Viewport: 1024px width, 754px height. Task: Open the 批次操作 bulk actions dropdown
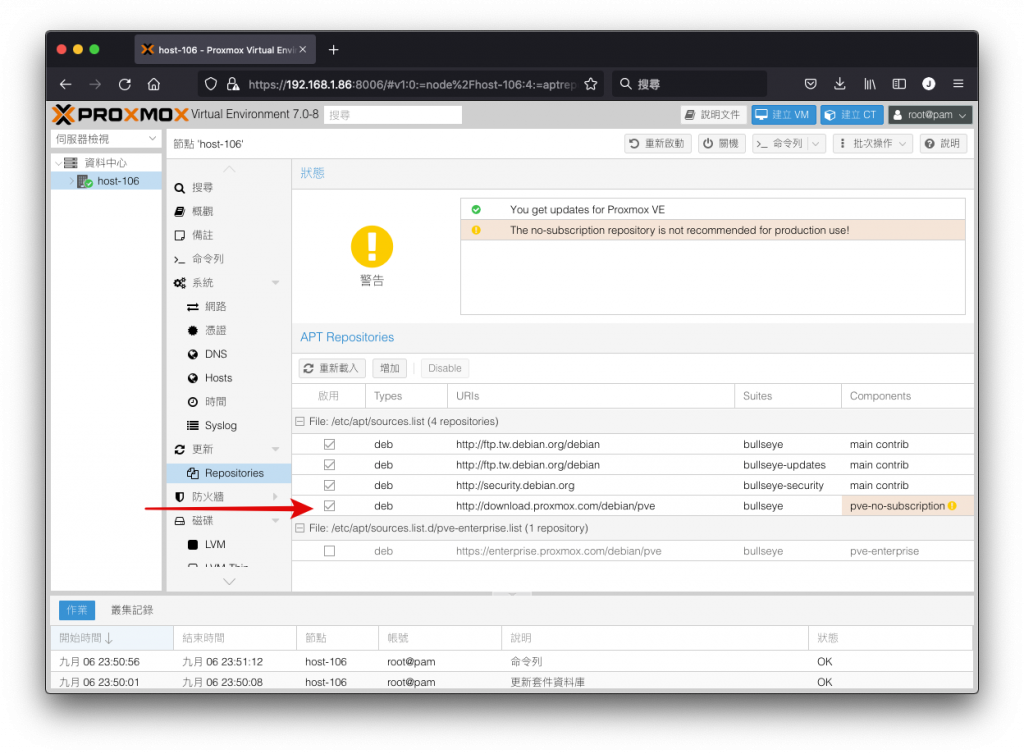point(872,144)
